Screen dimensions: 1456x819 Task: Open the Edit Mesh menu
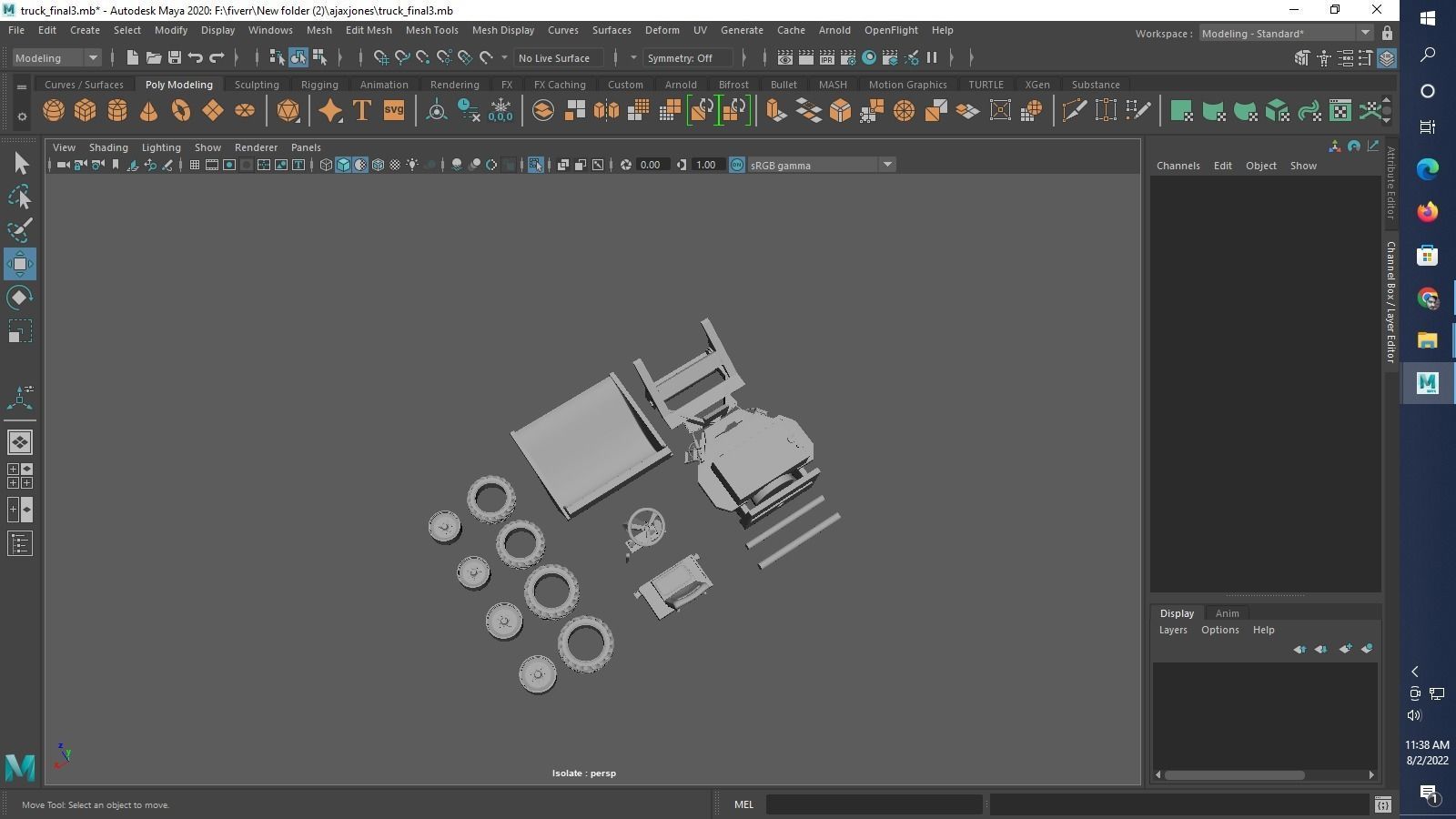click(x=369, y=30)
